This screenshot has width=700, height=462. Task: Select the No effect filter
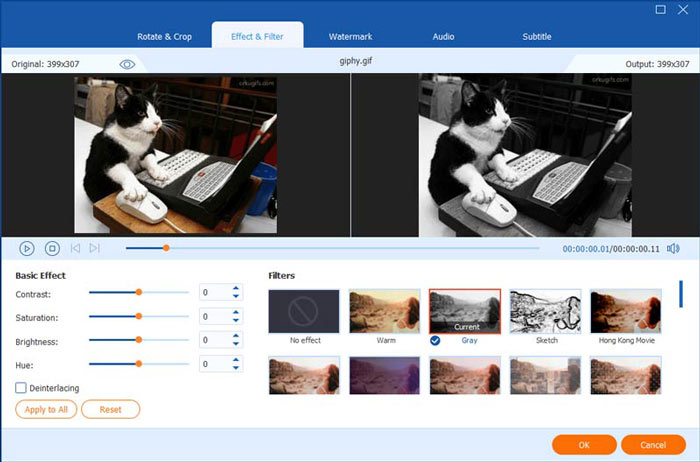(304, 311)
